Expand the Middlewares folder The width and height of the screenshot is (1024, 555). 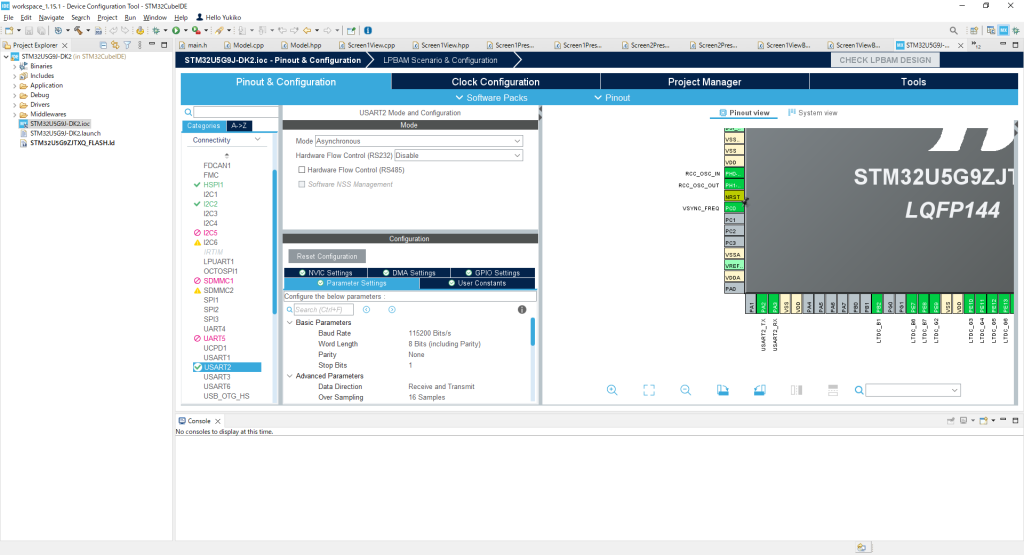pyautogui.click(x=15, y=114)
